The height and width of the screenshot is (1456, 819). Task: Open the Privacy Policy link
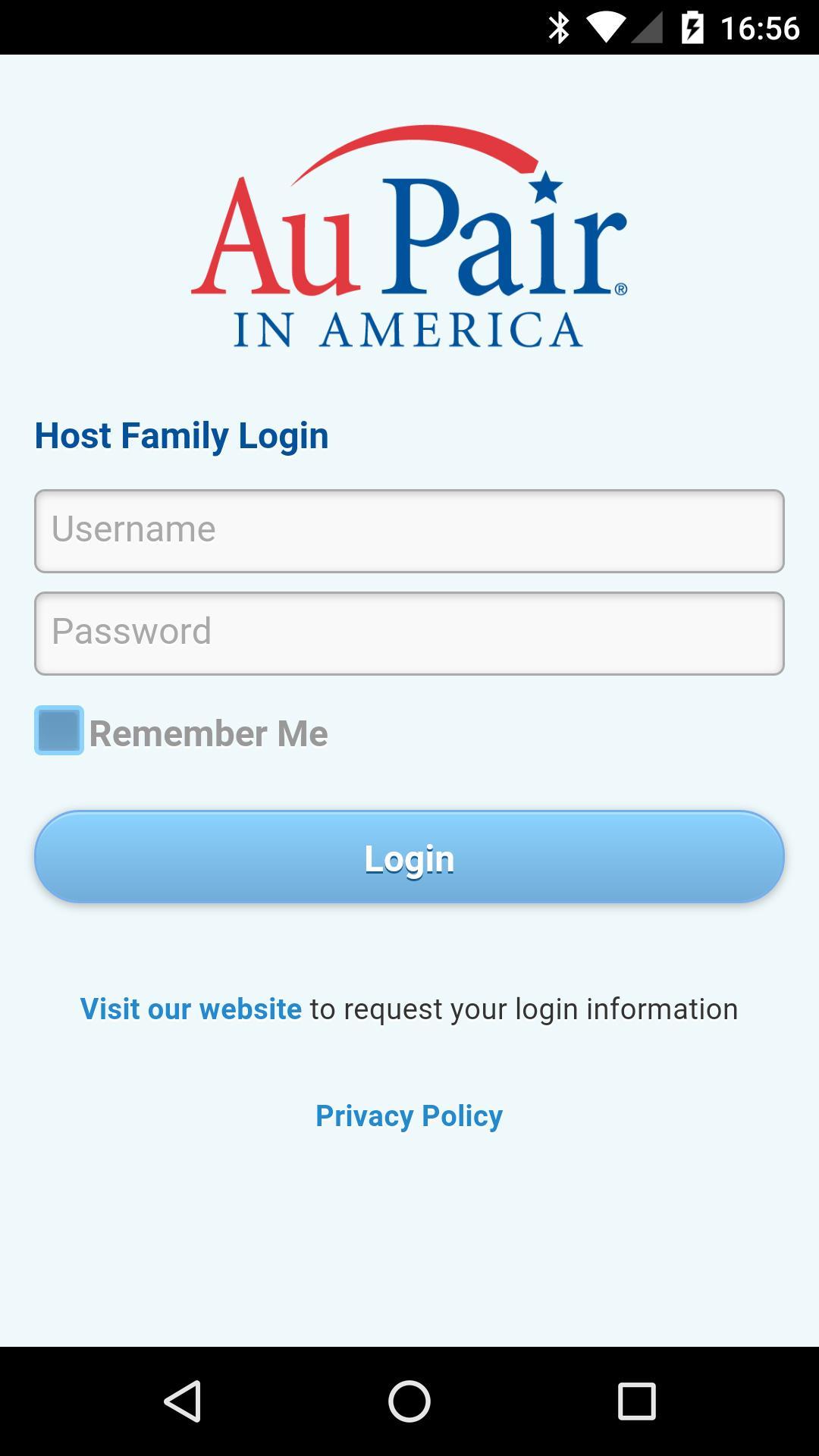[x=409, y=1116]
